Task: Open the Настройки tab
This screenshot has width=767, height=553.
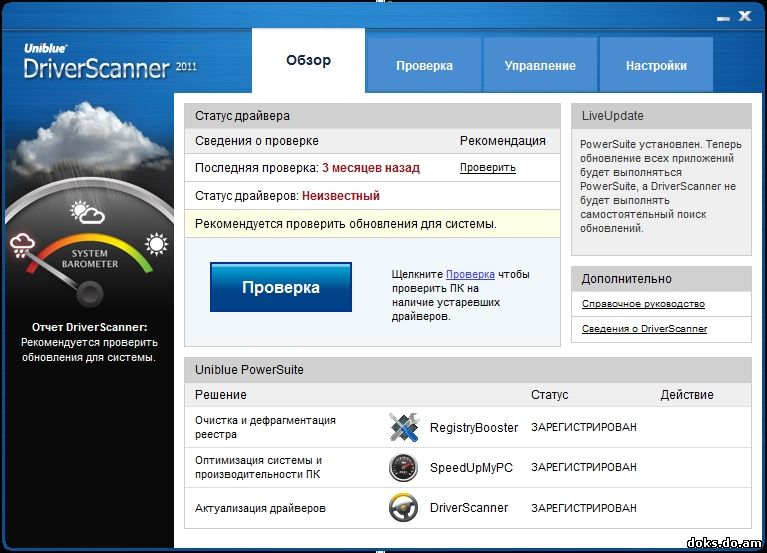Action: click(656, 66)
